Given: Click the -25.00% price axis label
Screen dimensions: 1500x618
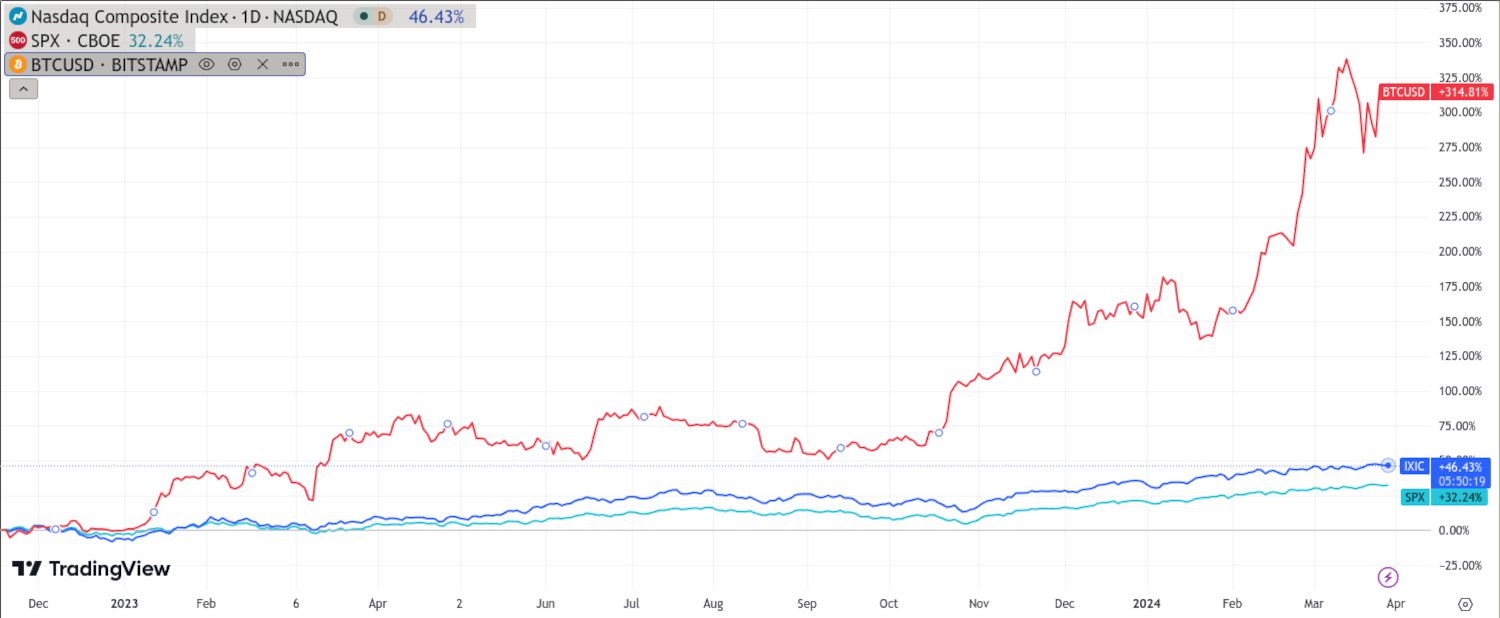Looking at the screenshot, I should tap(1462, 565).
